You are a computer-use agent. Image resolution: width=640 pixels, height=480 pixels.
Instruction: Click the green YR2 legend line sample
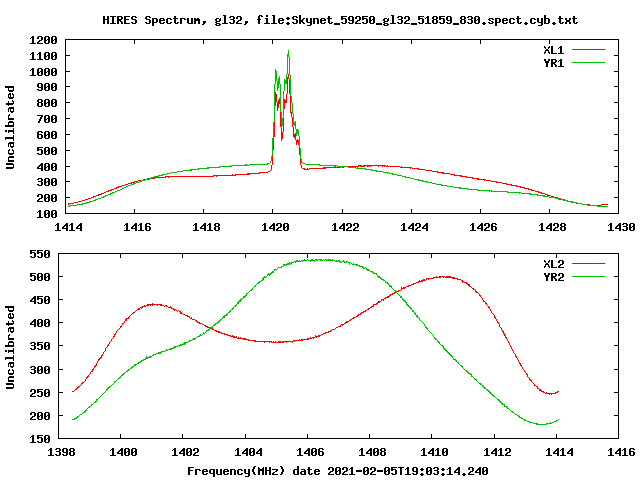(x=588, y=276)
